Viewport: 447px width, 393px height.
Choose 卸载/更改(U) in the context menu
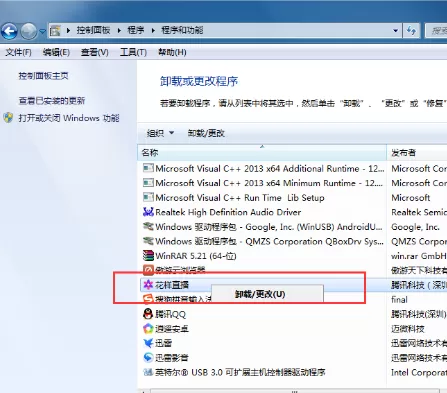pyautogui.click(x=267, y=294)
